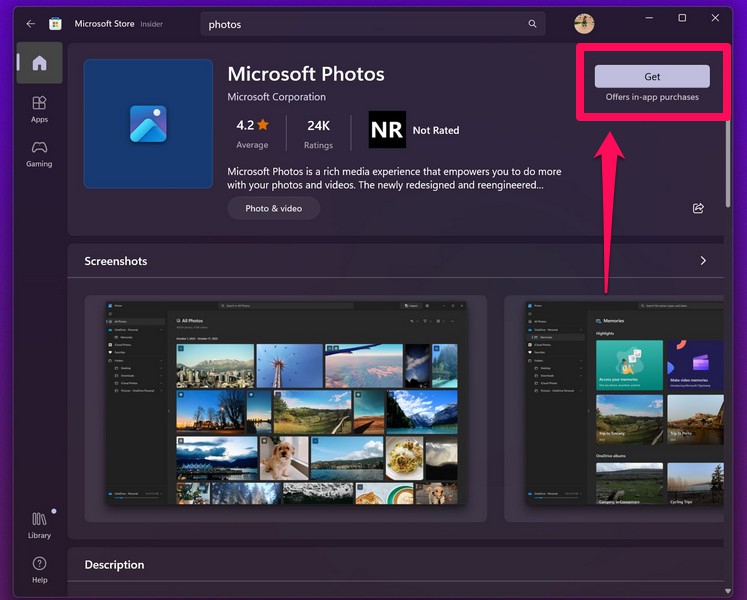Click the NR Not Rated badge
The image size is (747, 600).
414,130
